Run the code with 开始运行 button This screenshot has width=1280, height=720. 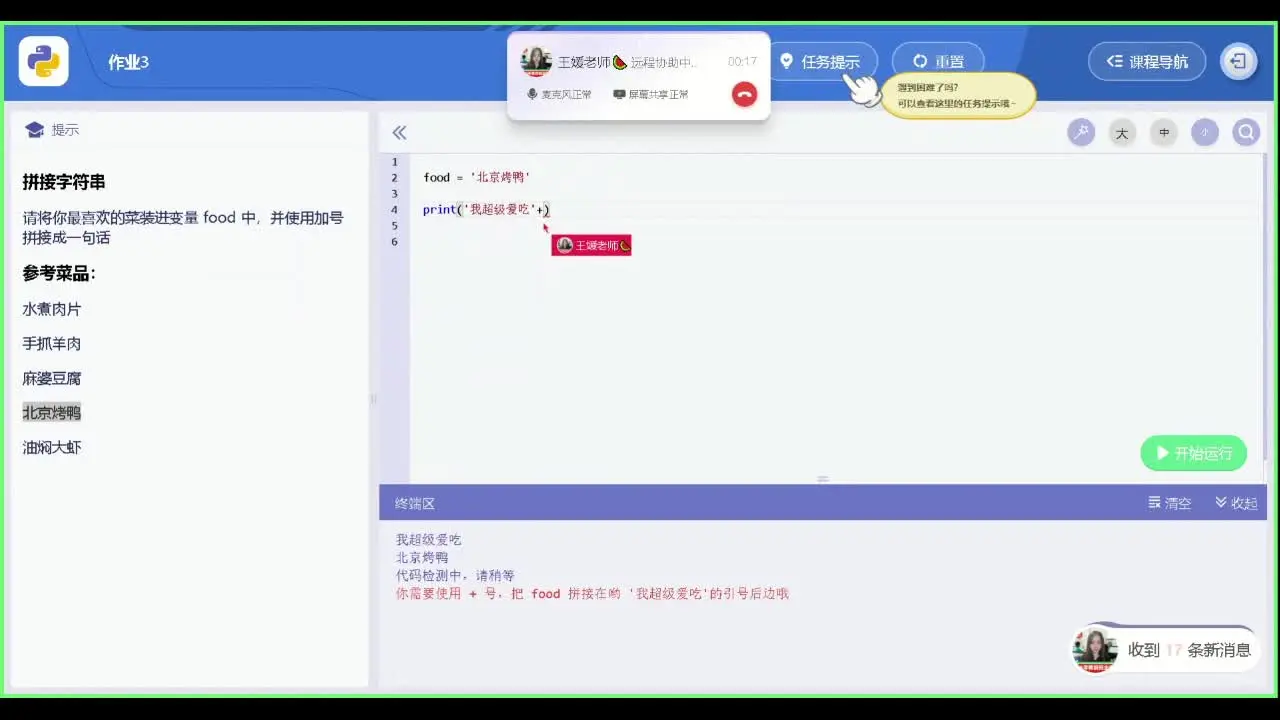pyautogui.click(x=1193, y=453)
